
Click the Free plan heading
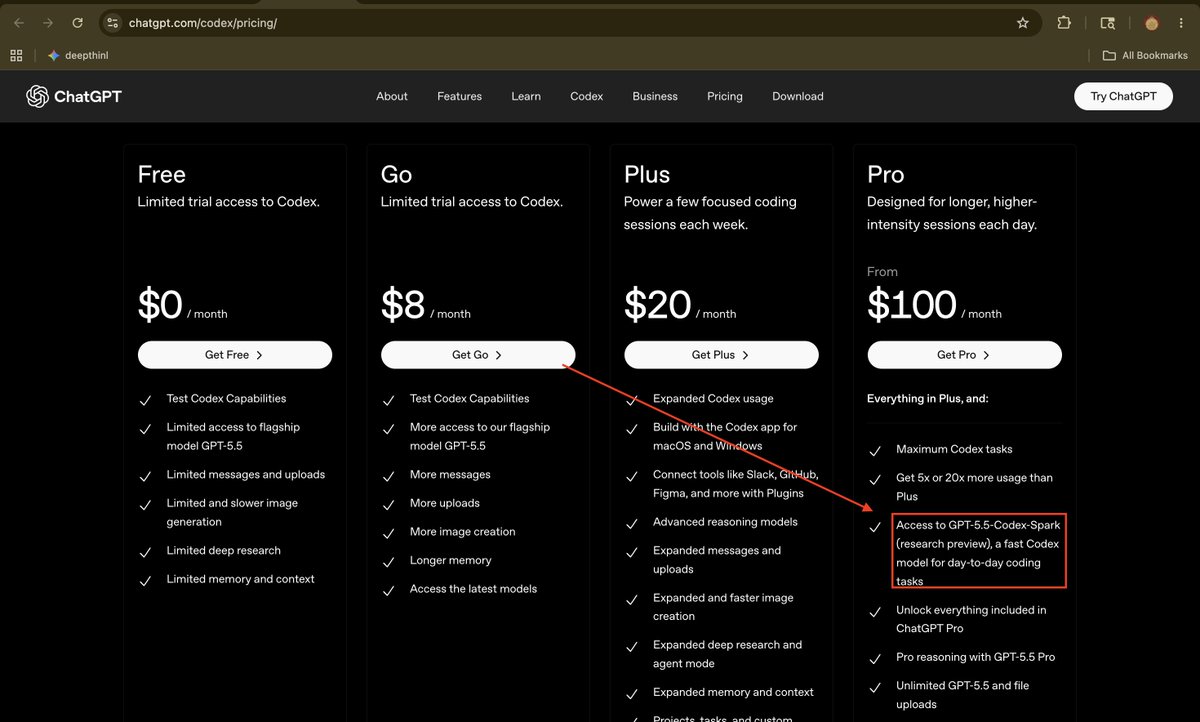click(162, 174)
